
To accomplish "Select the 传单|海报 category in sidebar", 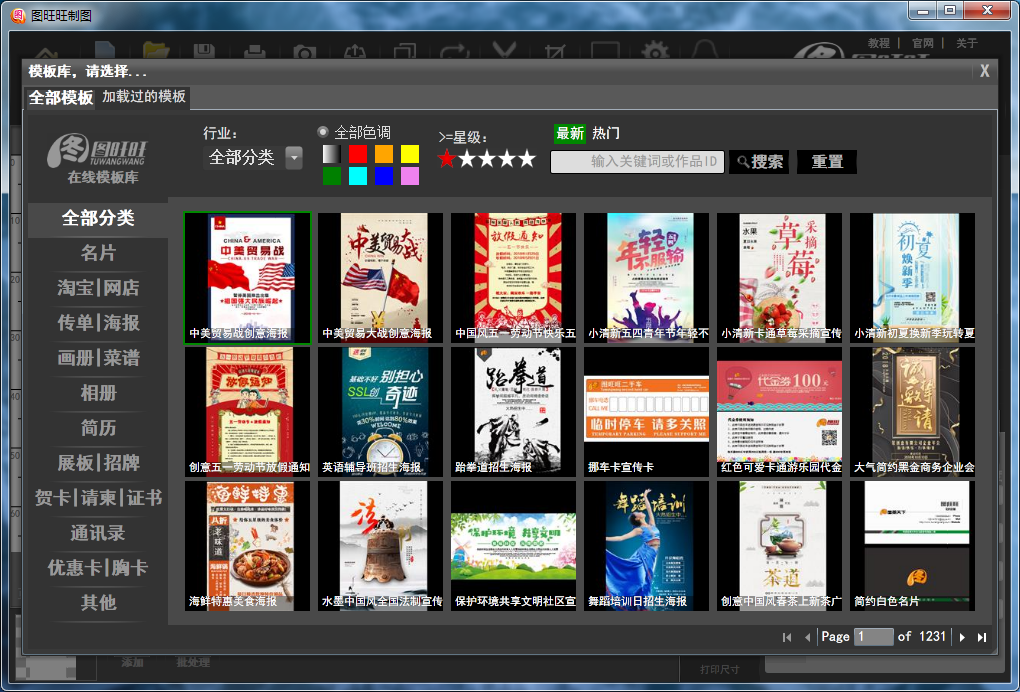I will click(98, 323).
